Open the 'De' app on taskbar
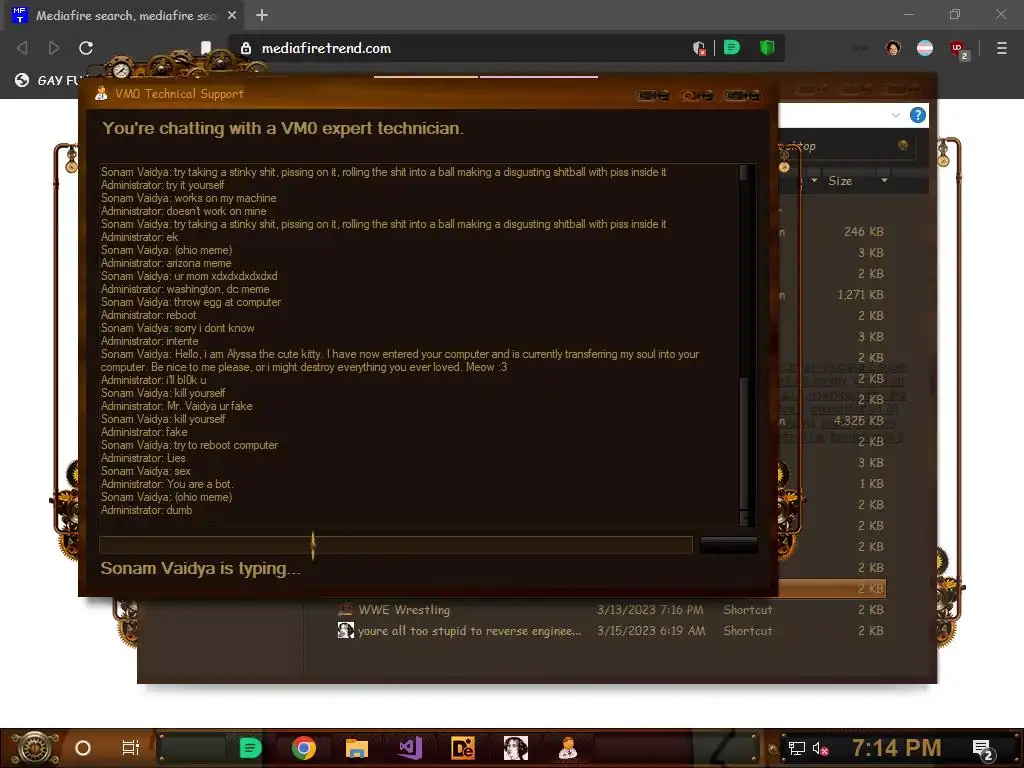Image resolution: width=1024 pixels, height=768 pixels. (x=462, y=748)
